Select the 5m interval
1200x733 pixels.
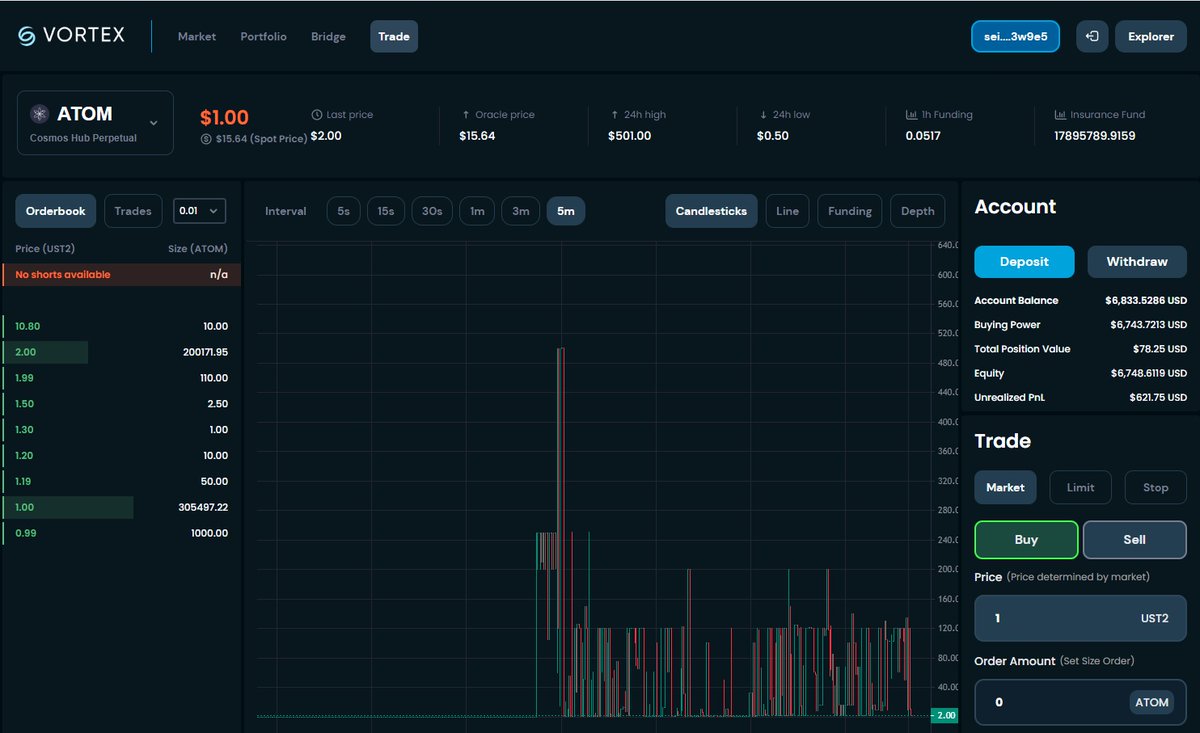566,211
